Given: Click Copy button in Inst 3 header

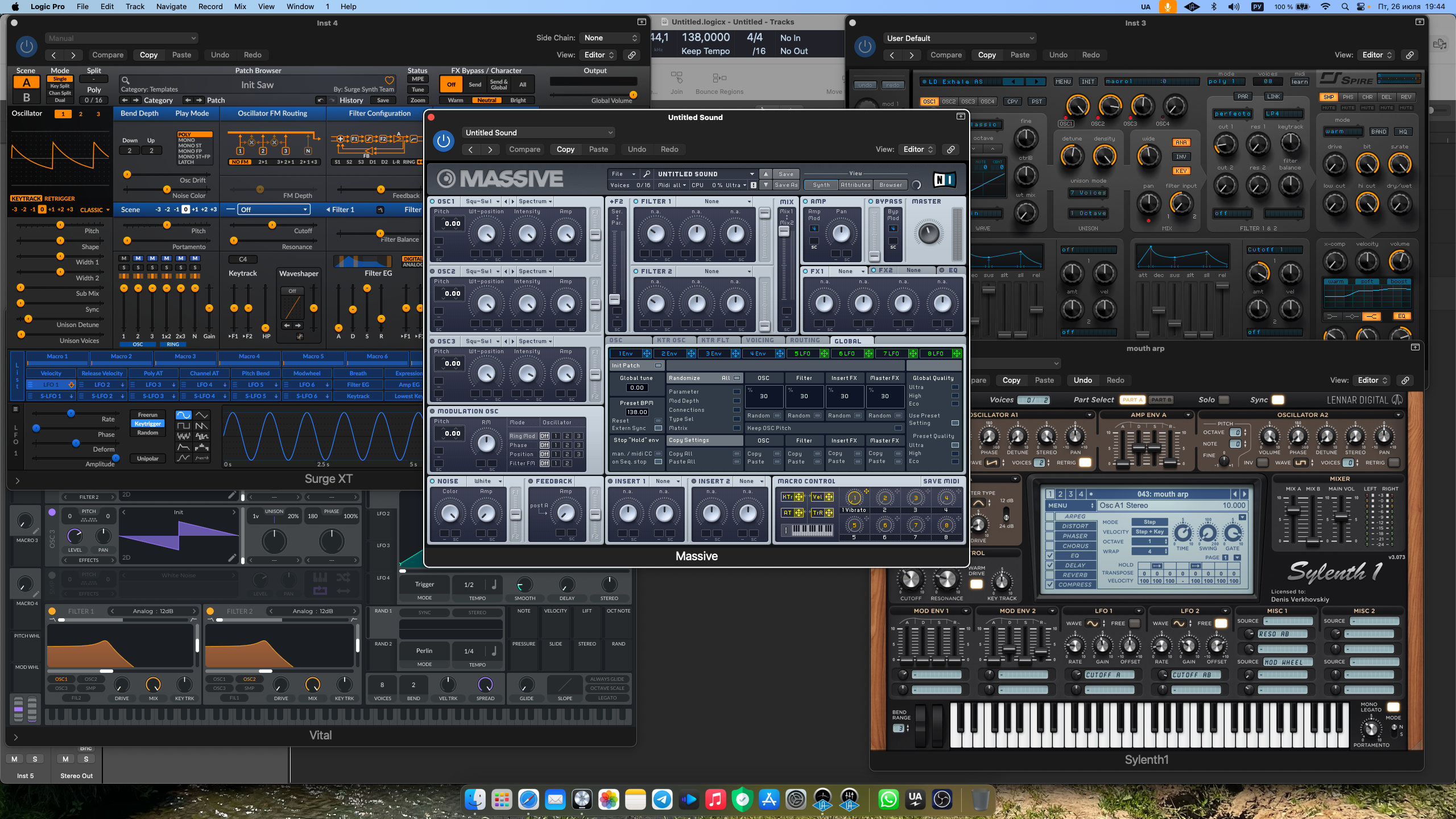Looking at the screenshot, I should [987, 55].
